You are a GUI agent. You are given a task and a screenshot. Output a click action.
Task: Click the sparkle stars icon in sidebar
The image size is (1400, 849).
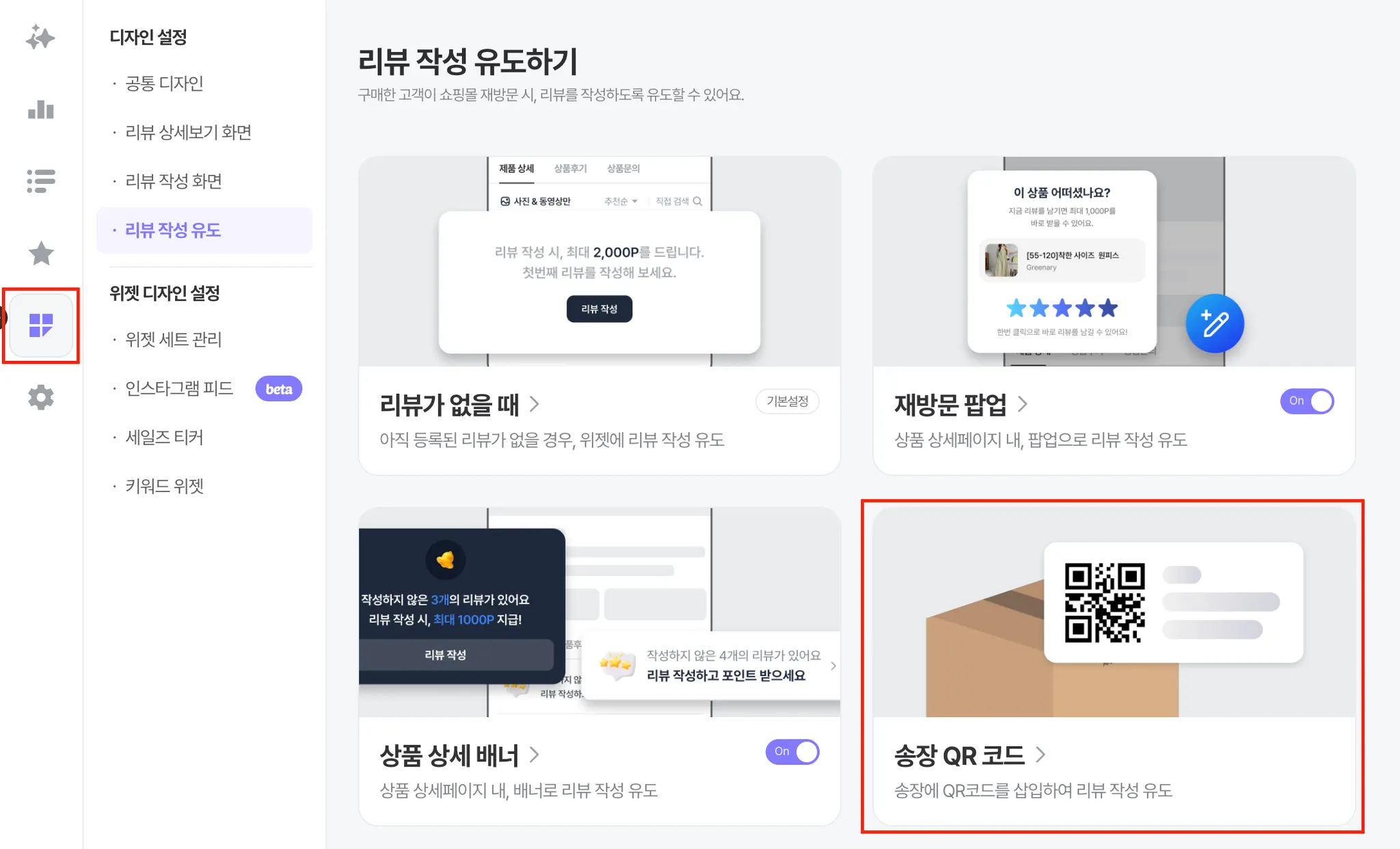pos(40,38)
